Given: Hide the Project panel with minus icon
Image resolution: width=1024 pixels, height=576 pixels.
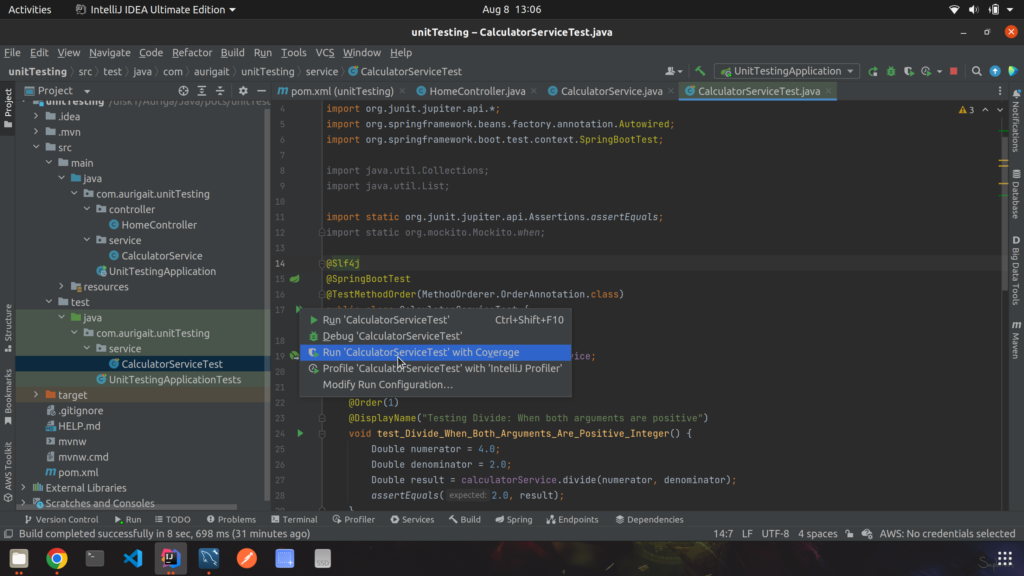Looking at the screenshot, I should point(261,91).
